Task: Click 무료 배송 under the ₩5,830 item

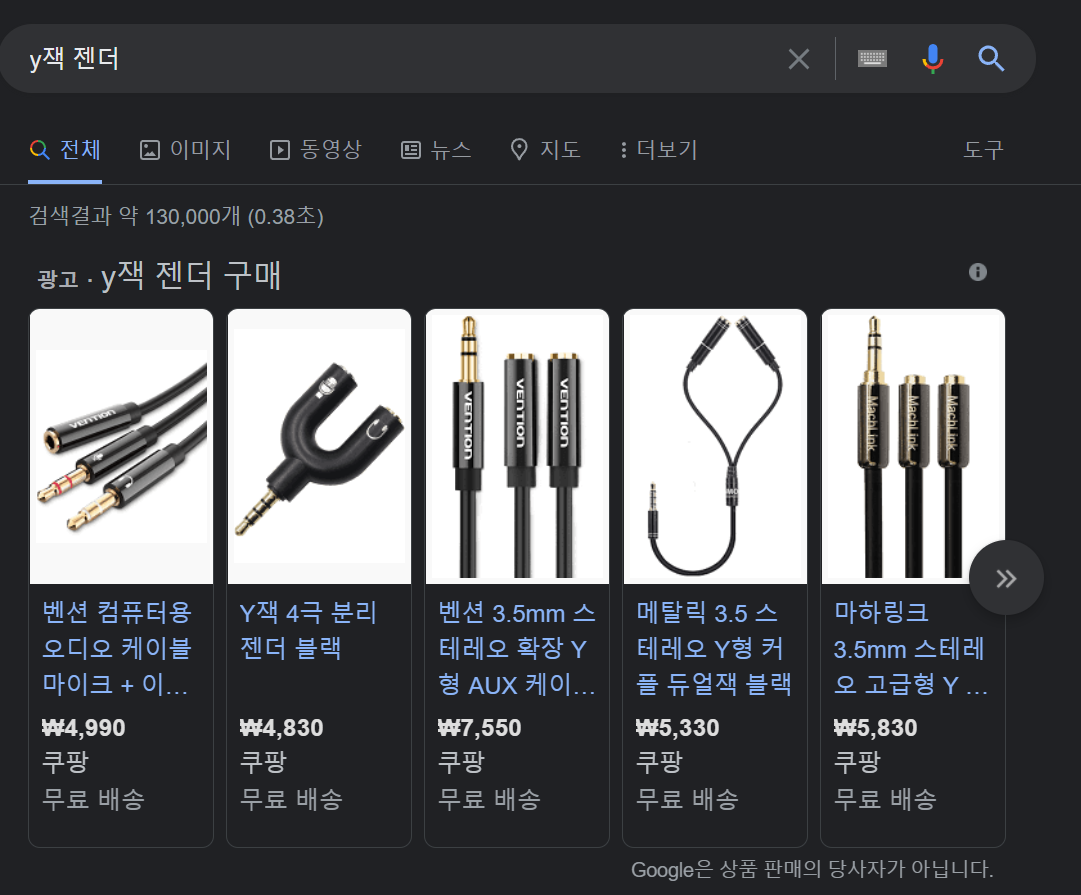Action: click(x=885, y=800)
